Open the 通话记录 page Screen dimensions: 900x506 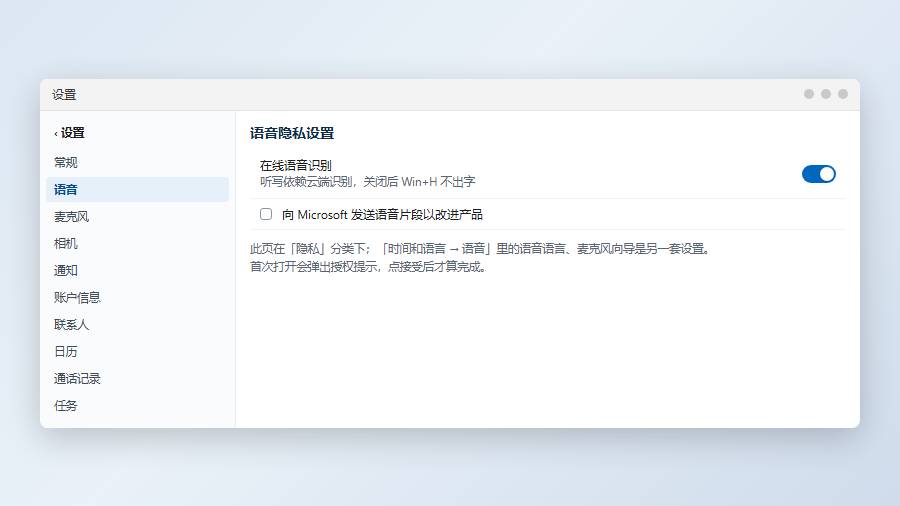(137, 378)
